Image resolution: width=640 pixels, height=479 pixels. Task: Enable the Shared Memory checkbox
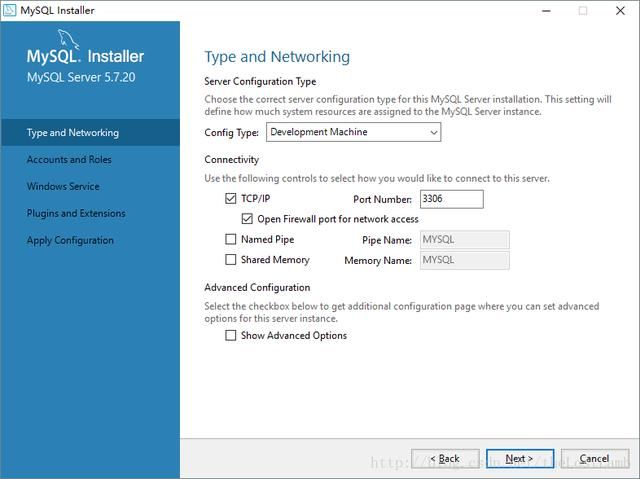(231, 259)
